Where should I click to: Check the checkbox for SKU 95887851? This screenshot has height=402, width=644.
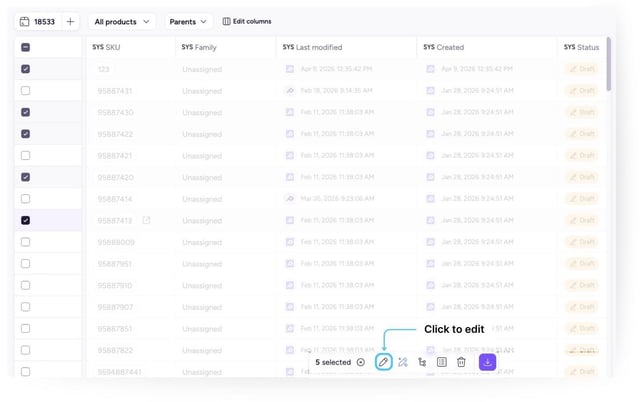[25, 328]
